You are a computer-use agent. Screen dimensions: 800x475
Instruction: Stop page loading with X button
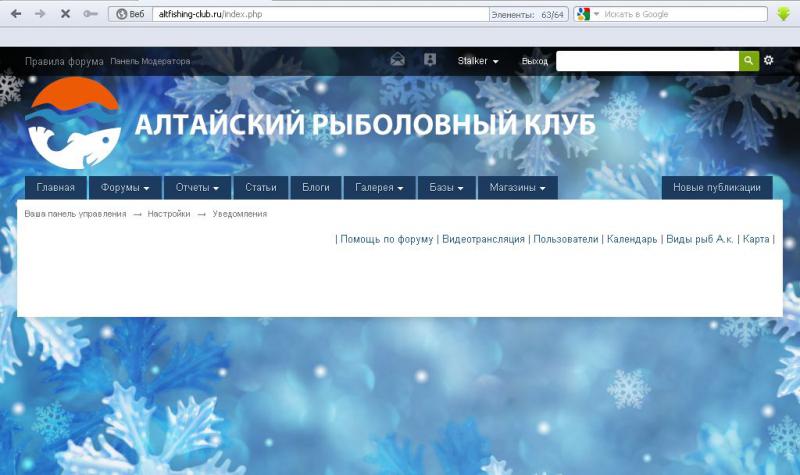pyautogui.click(x=65, y=14)
